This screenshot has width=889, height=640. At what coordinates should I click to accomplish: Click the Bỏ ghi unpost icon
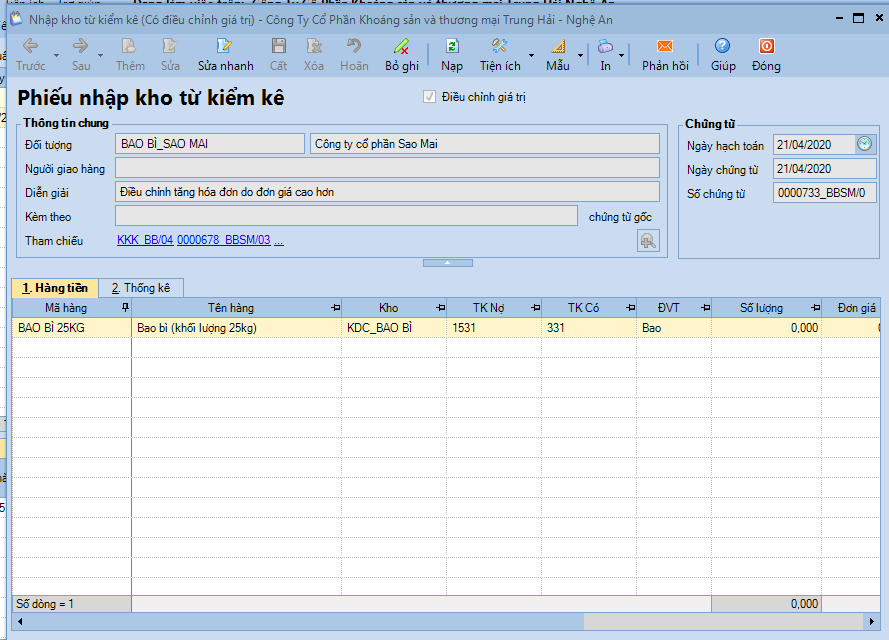401,47
